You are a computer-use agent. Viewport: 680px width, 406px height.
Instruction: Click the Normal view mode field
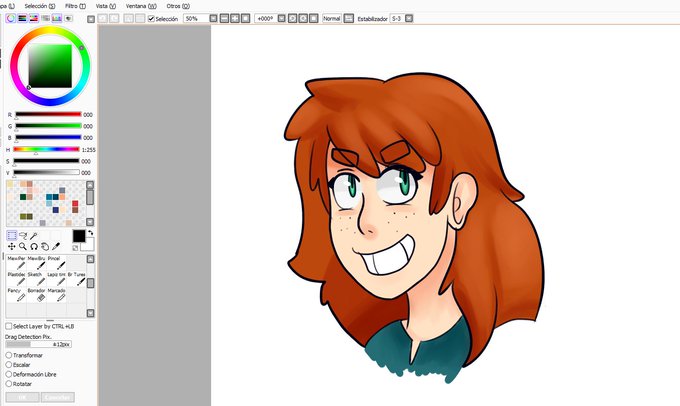click(332, 18)
